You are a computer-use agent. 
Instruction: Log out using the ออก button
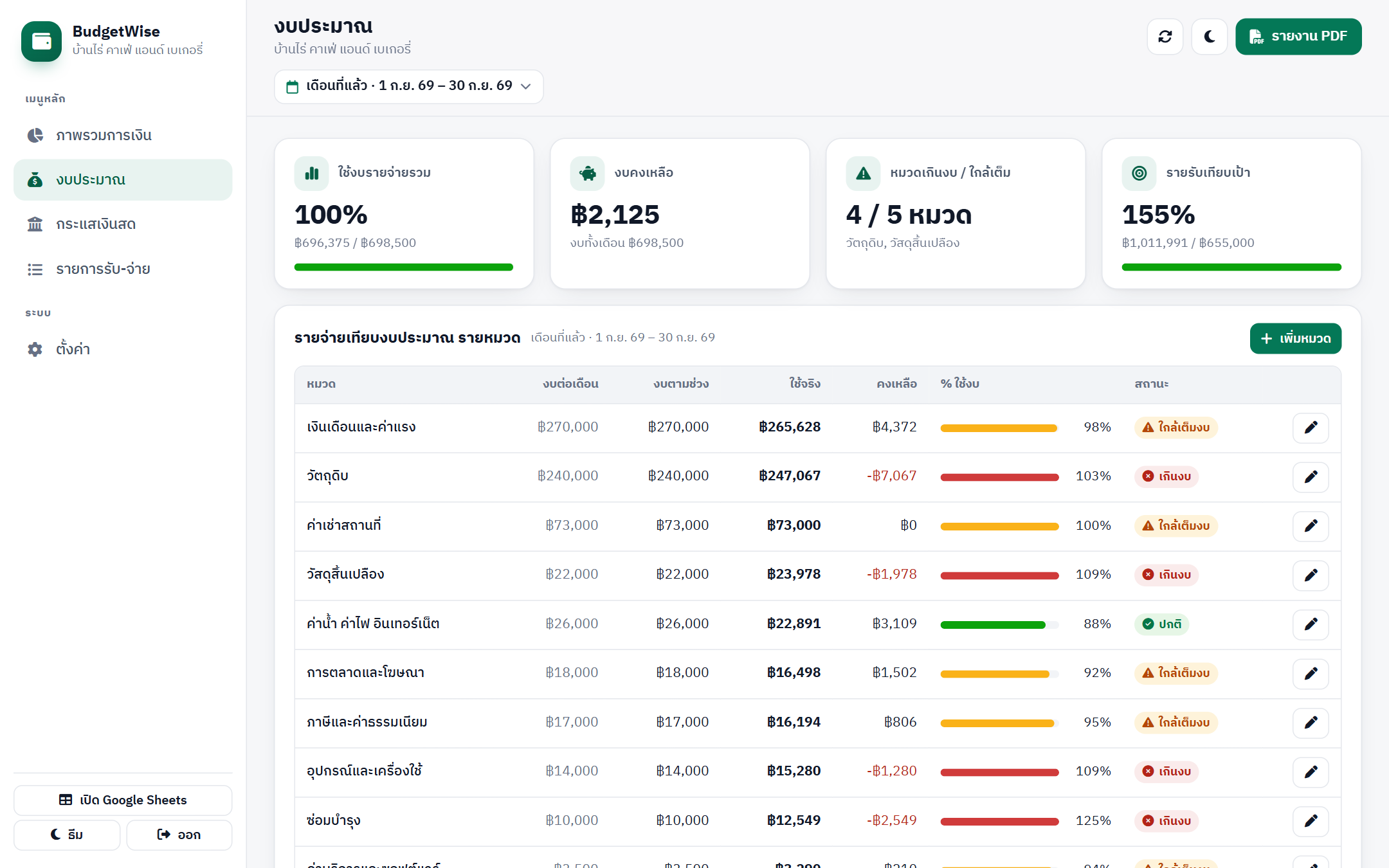pyautogui.click(x=179, y=835)
